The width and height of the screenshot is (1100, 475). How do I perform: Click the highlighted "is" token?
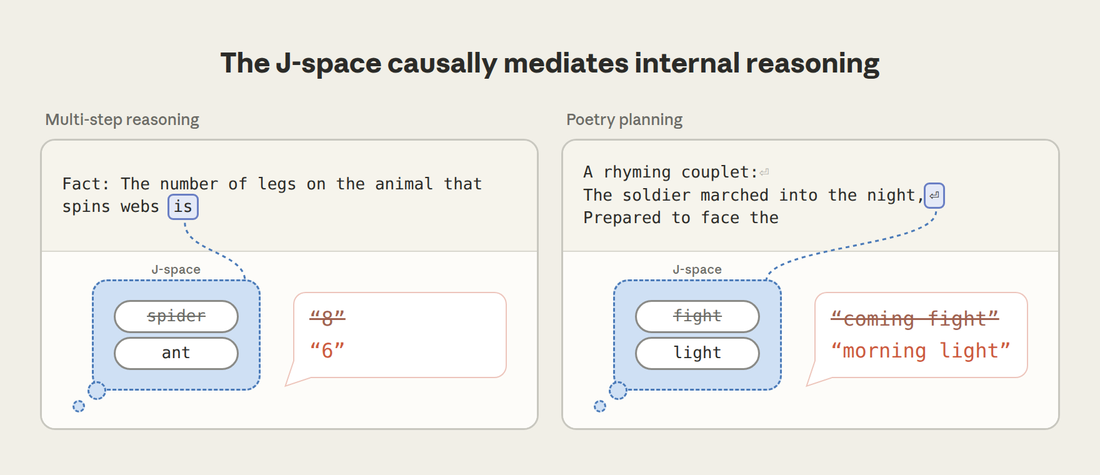click(x=183, y=207)
